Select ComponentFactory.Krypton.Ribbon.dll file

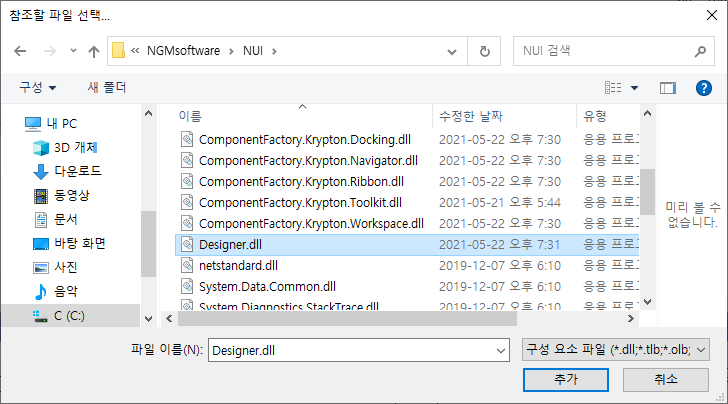[301, 182]
